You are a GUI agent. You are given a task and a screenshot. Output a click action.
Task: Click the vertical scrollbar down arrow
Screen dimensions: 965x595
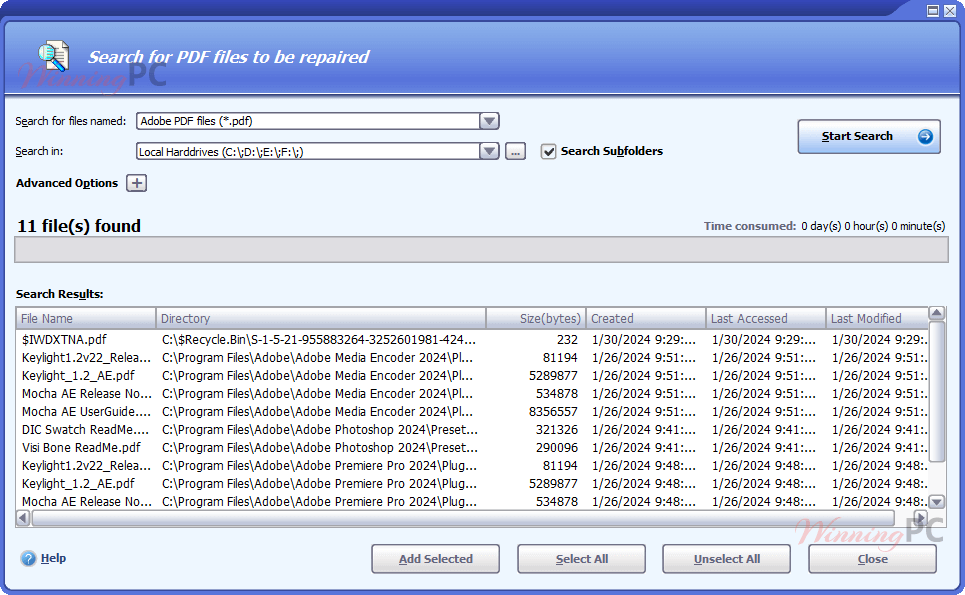(937, 502)
